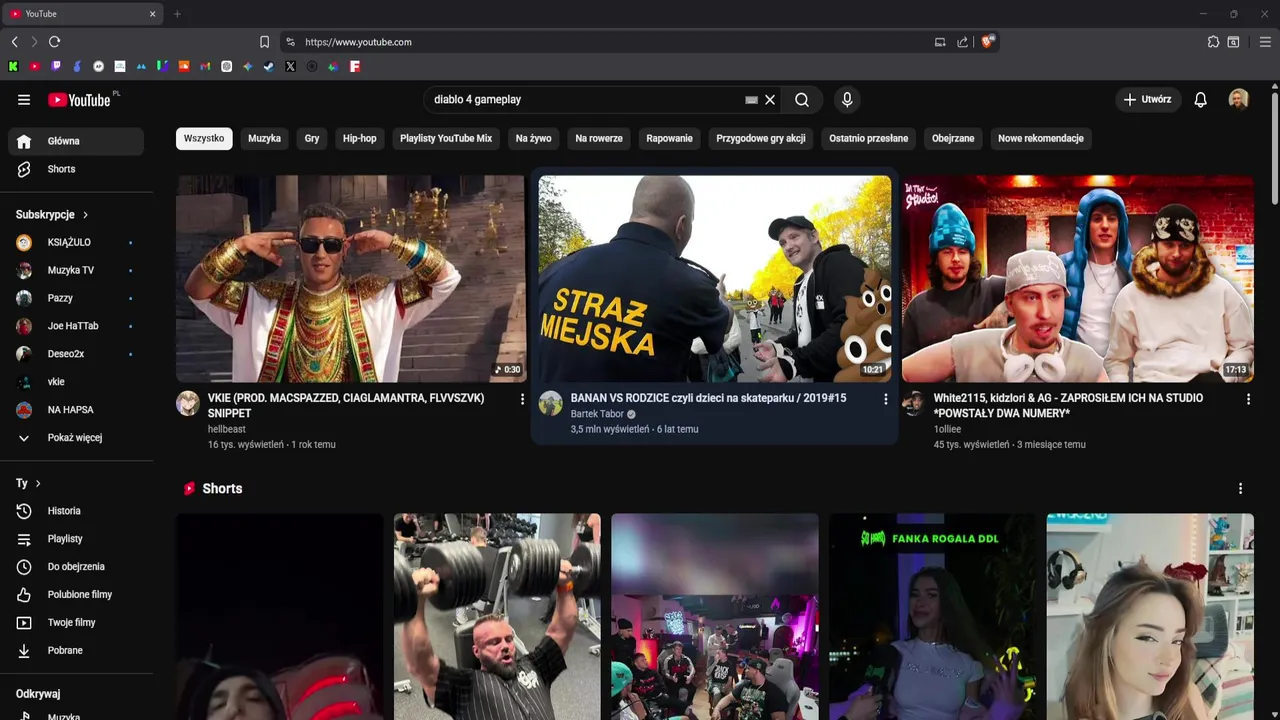
Task: Expand Pokaż więcej subscriptions
Action: click(76, 438)
